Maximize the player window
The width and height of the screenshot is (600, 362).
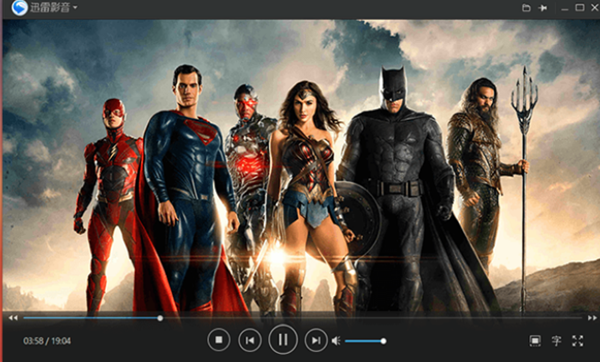[580, 8]
